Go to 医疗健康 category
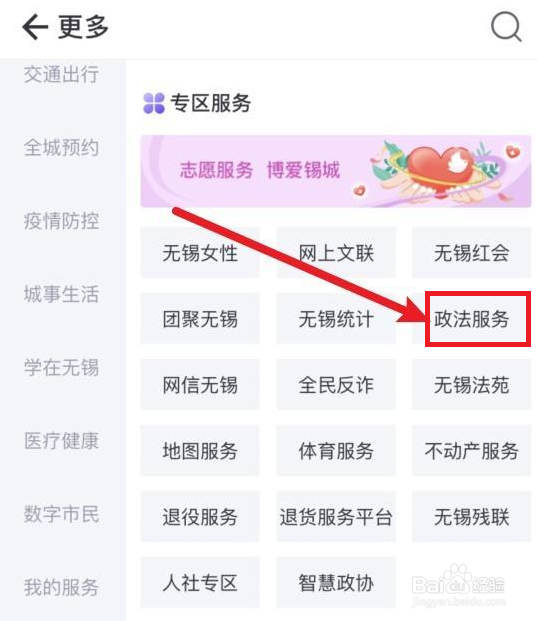This screenshot has width=537, height=621. 61,441
